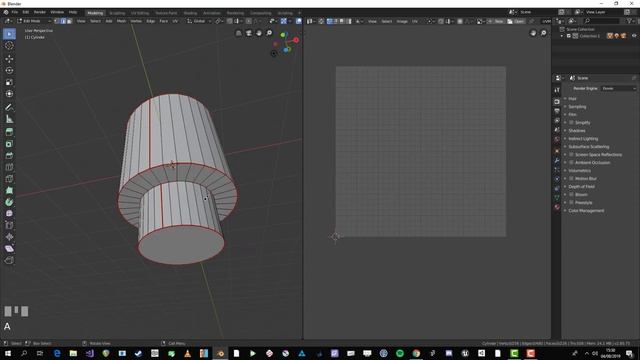
Task: Enable the Bloom checkbox
Action: point(571,194)
